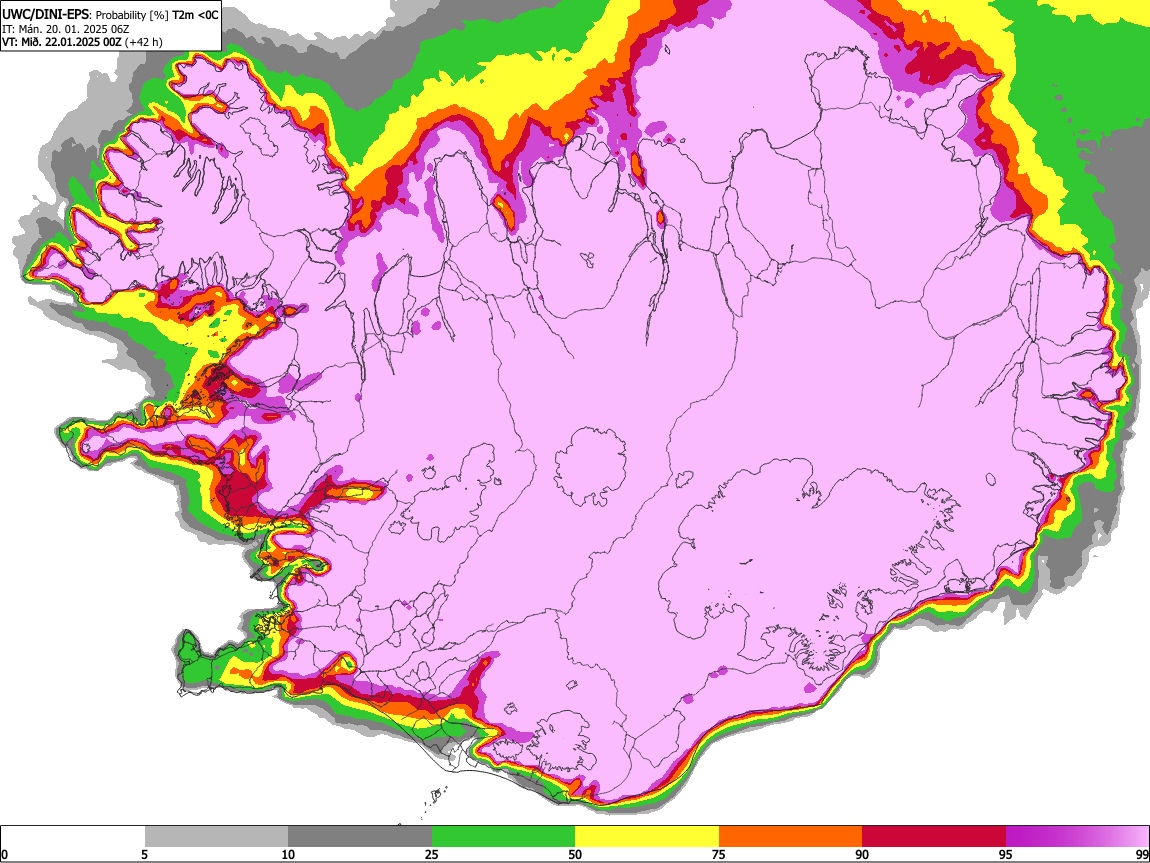Click the IT: Mán. 20. 01. 2025 06Z line
Viewport: 1150px width, 863px height.
click(x=65, y=29)
